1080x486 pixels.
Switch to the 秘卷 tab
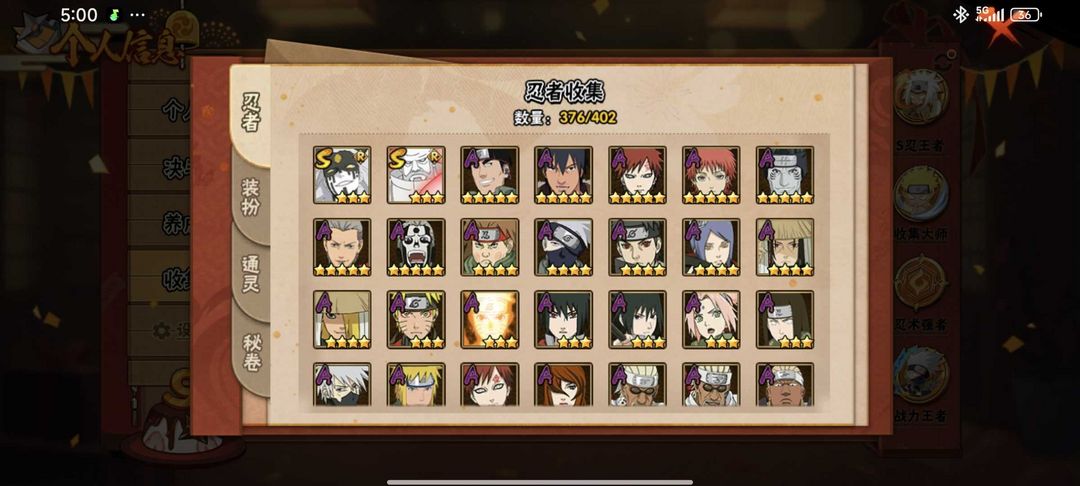tap(251, 352)
